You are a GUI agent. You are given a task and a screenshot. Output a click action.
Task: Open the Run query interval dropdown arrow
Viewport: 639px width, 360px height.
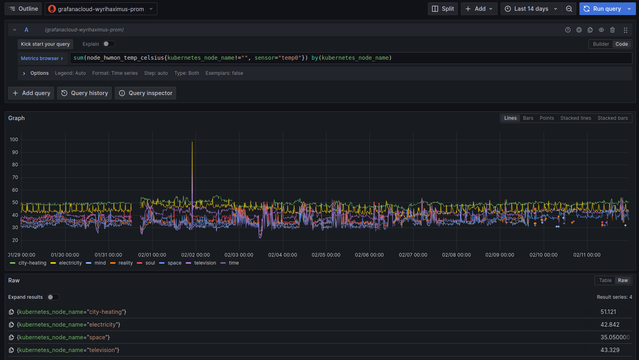click(630, 9)
